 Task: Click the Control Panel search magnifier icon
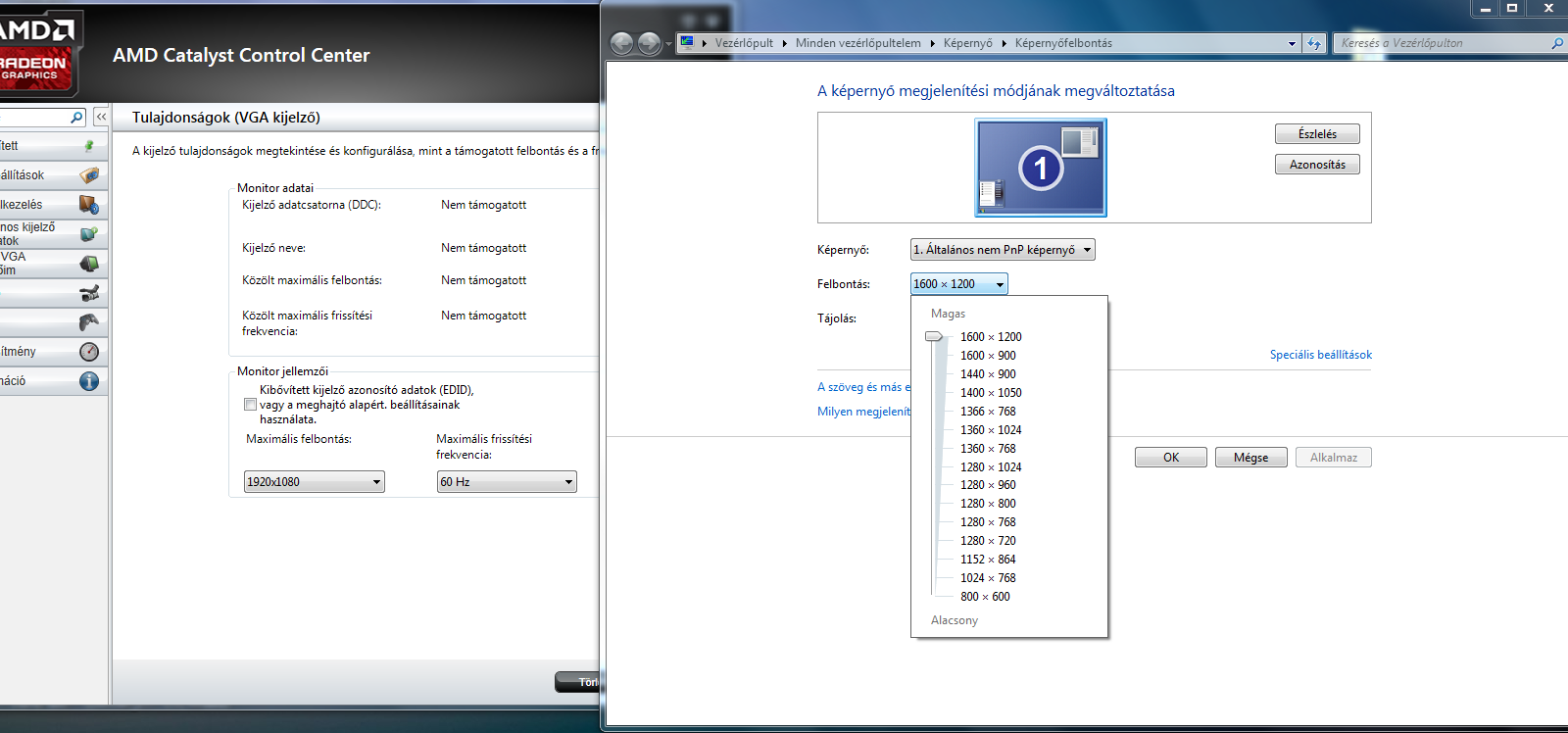1557,43
